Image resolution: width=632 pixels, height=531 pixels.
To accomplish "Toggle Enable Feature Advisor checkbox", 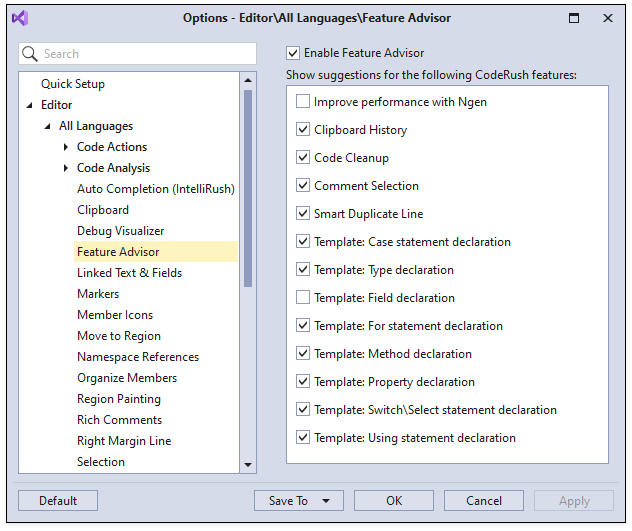I will 293,53.
